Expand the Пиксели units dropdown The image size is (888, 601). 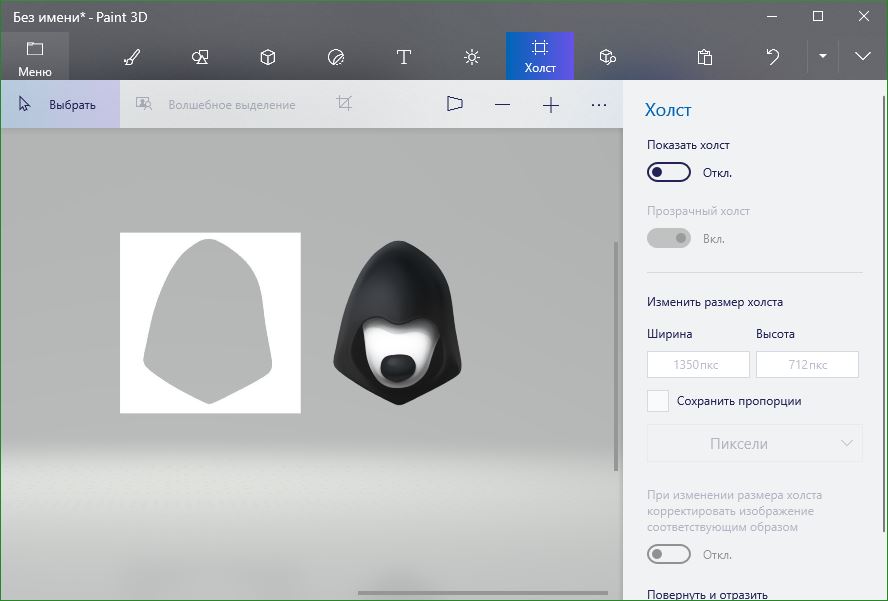(x=754, y=444)
